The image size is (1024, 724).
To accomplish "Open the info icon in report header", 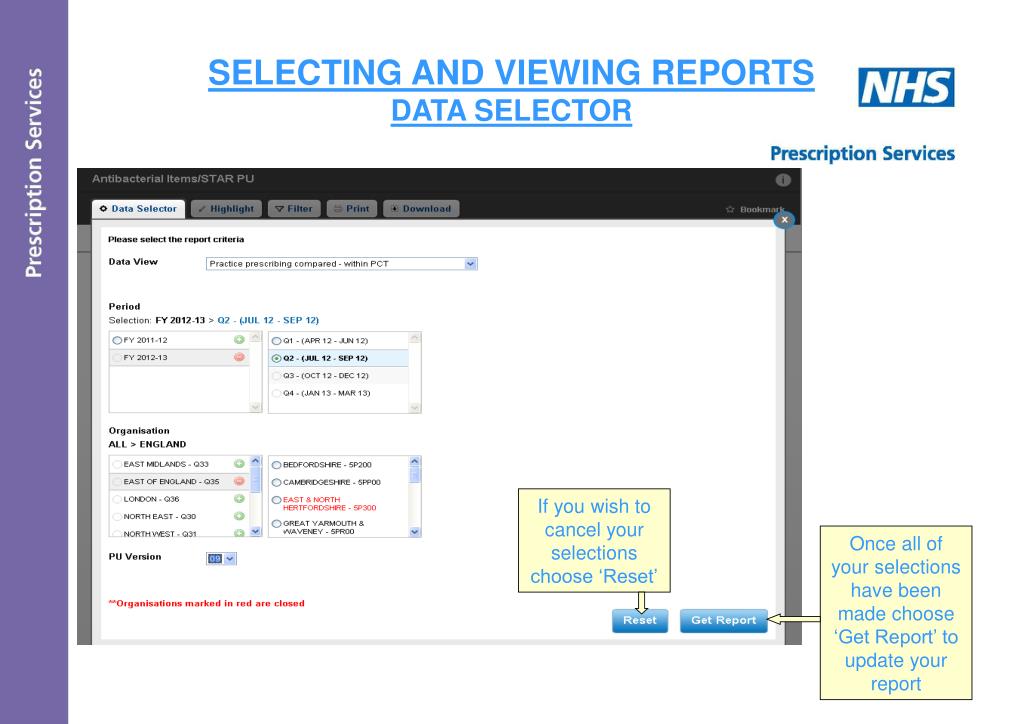I will [783, 180].
